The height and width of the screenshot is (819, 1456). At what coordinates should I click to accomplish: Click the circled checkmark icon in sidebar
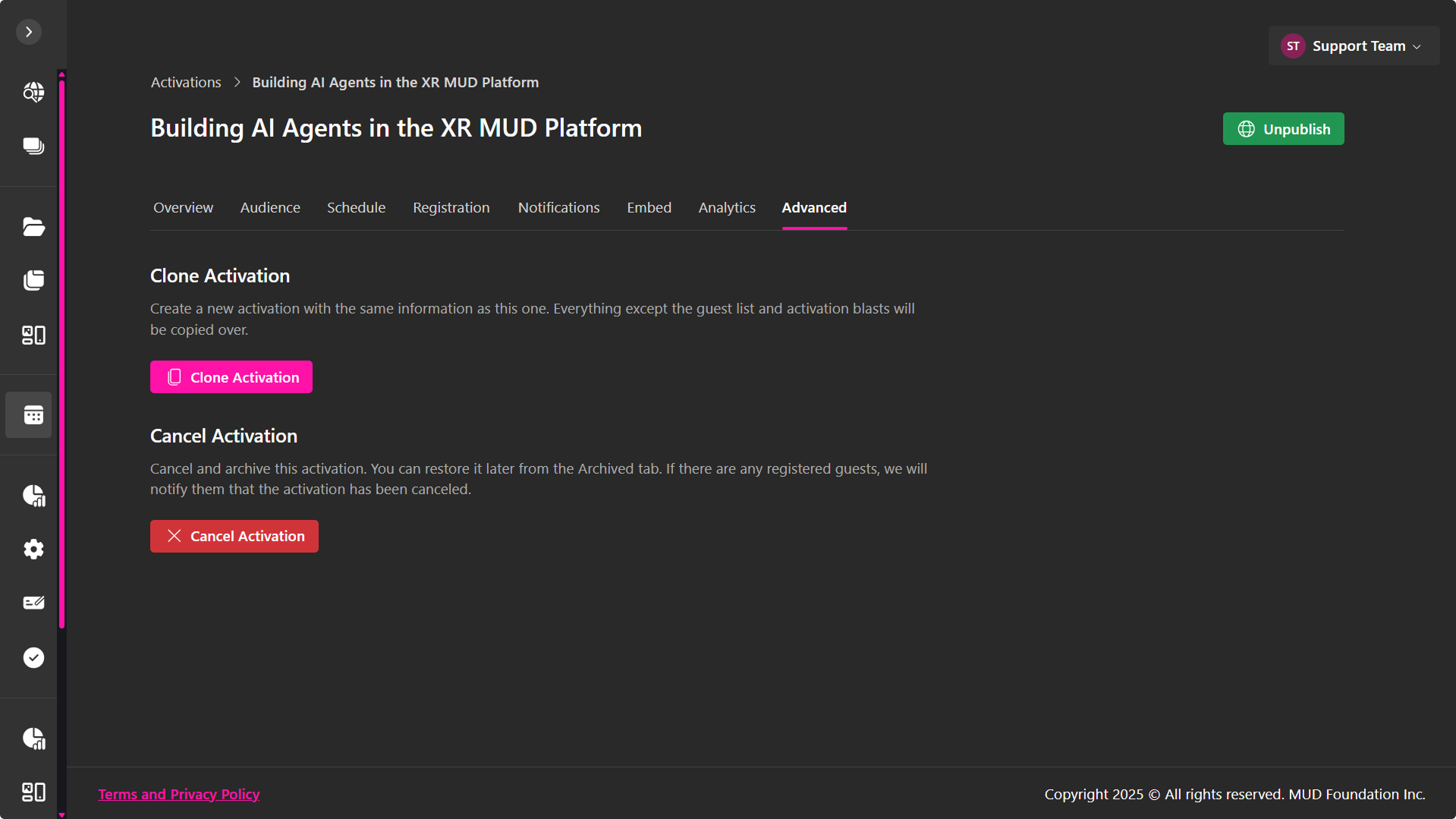[x=33, y=657]
